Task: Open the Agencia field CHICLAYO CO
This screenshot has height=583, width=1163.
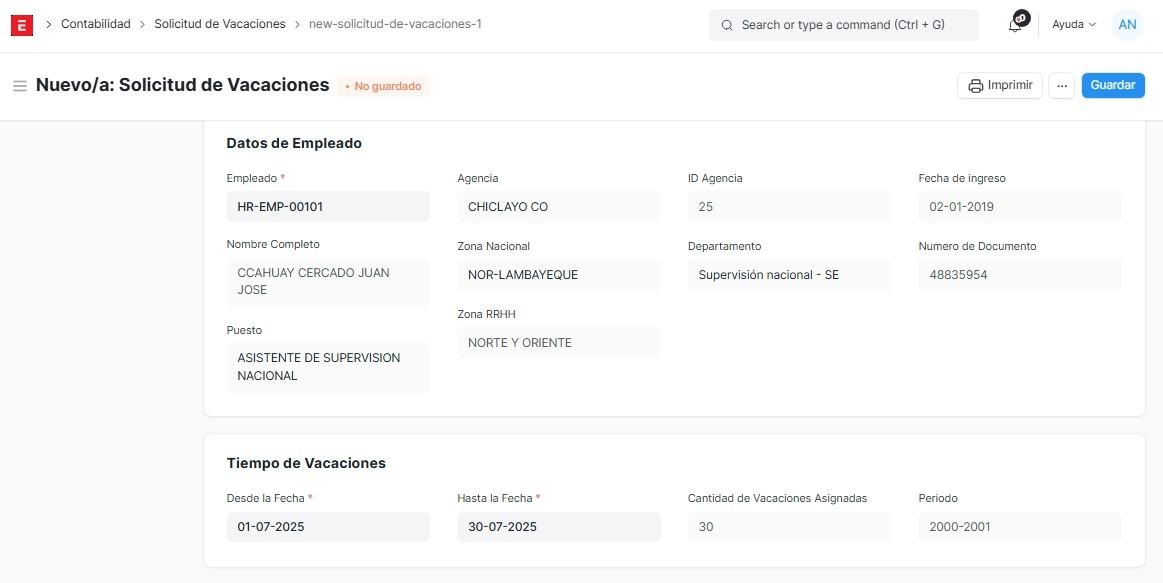Action: [x=558, y=207]
